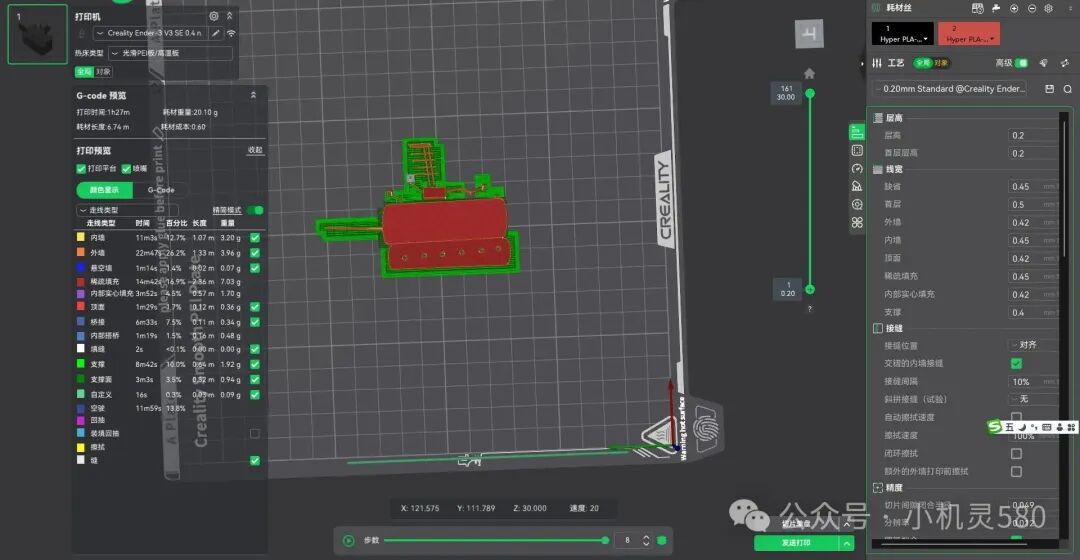Select the 全局 tab under printer panel
1080x560 pixels.
point(84,72)
